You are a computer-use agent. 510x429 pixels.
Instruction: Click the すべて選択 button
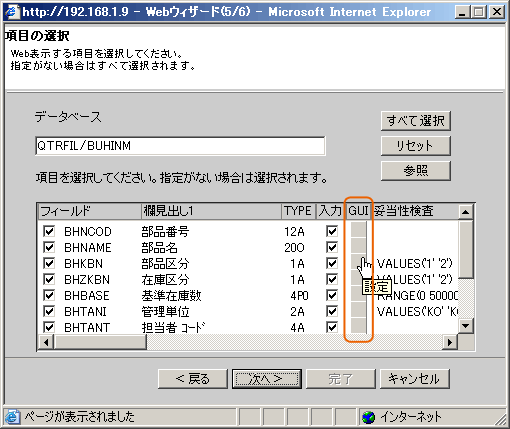click(416, 121)
